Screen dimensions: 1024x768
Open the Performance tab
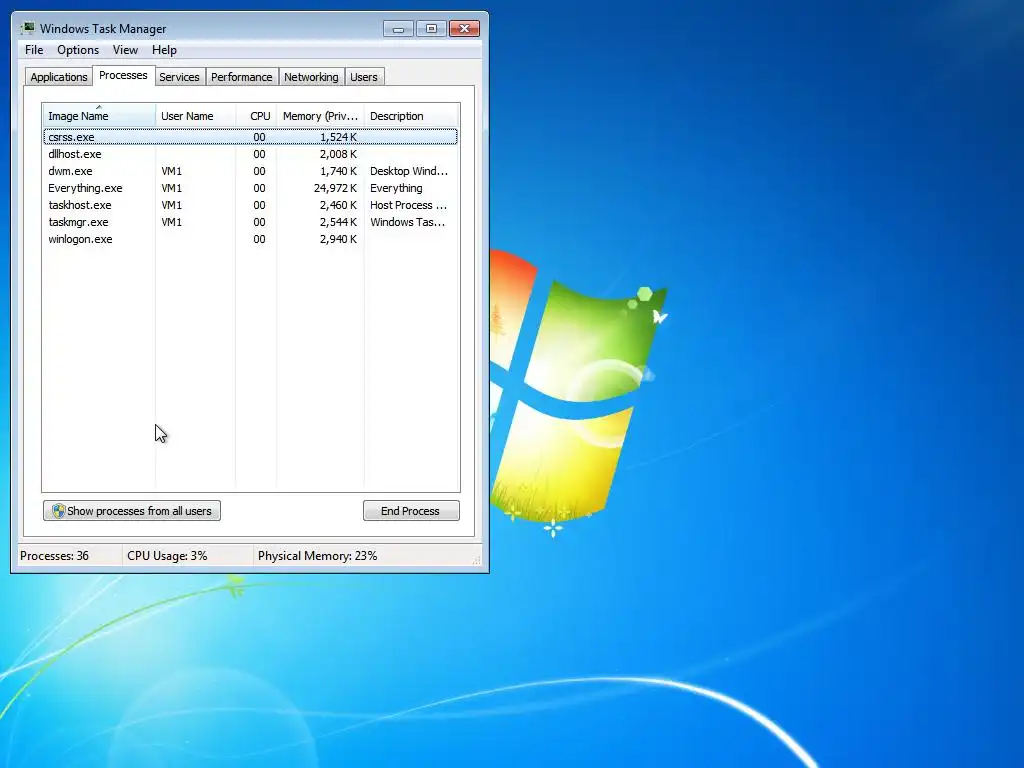pos(242,77)
